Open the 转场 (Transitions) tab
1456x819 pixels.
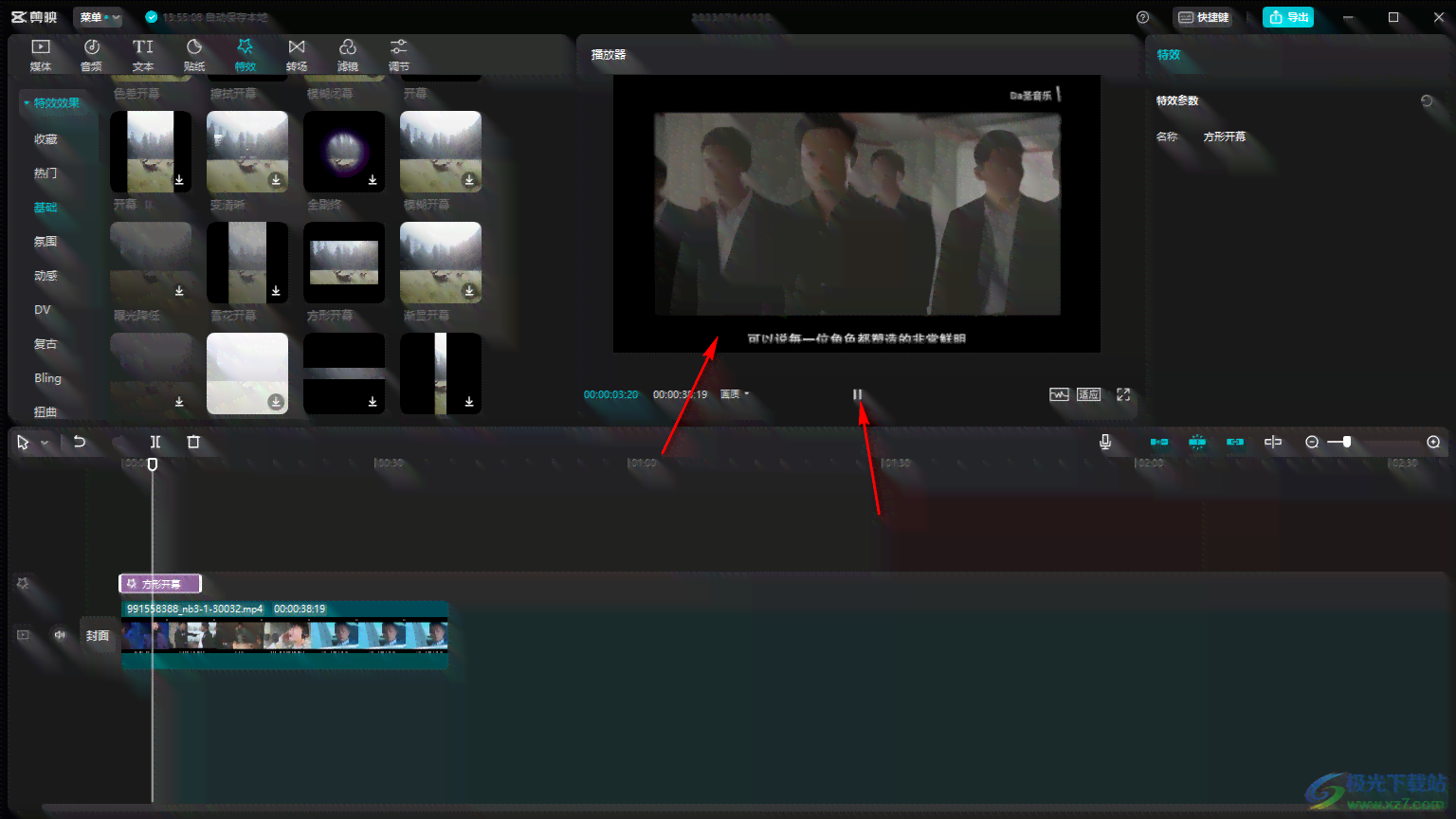click(x=297, y=55)
